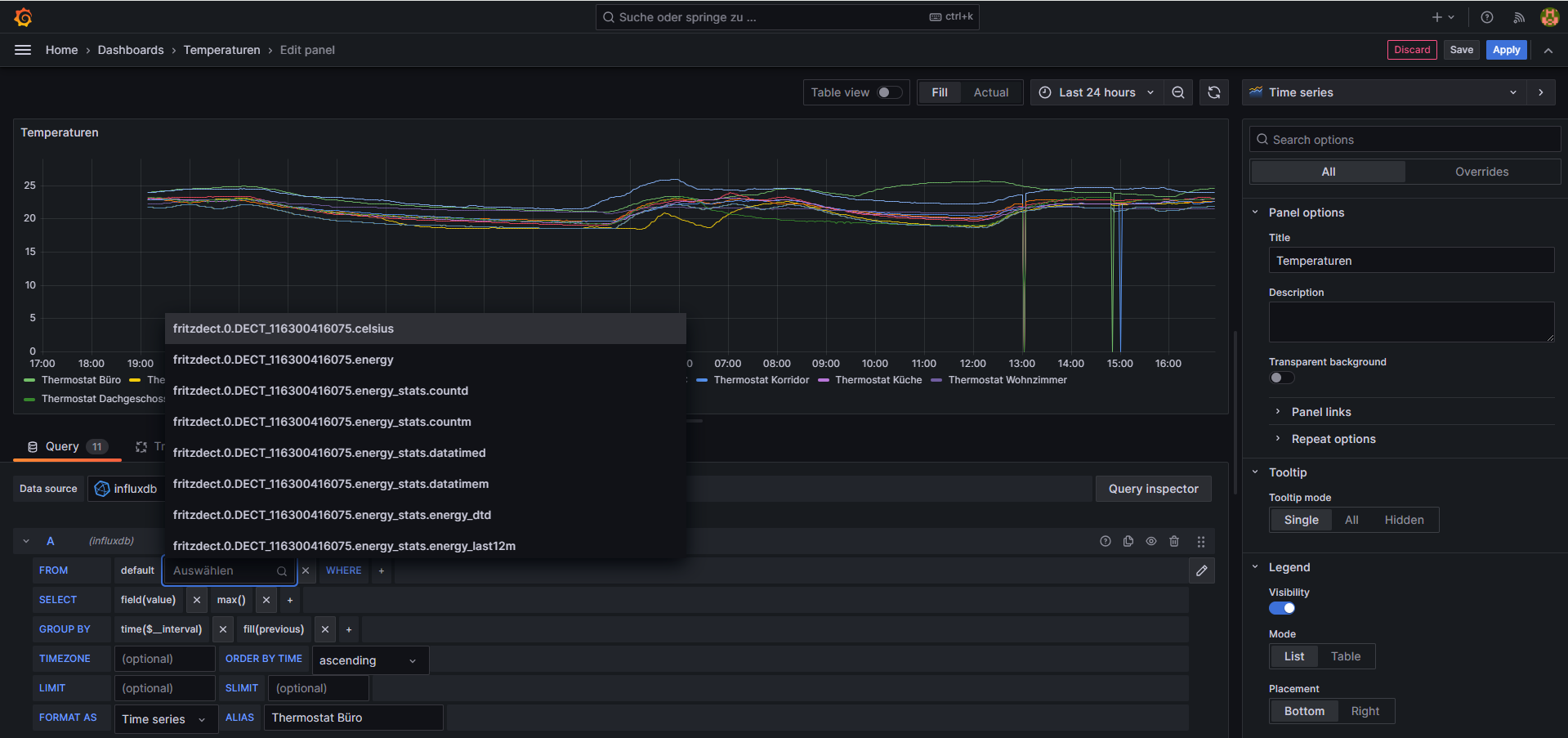Expand Panel links section
Image resolution: width=1568 pixels, height=738 pixels.
1278,412
